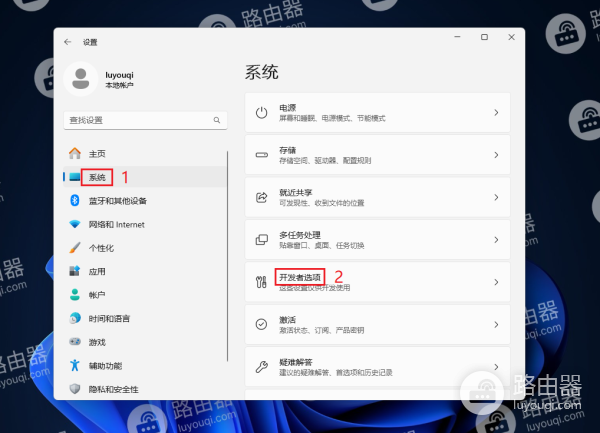Viewport: 600px width, 433px height.
Task: Click the network Wi-Fi icon
Action: click(x=75, y=224)
